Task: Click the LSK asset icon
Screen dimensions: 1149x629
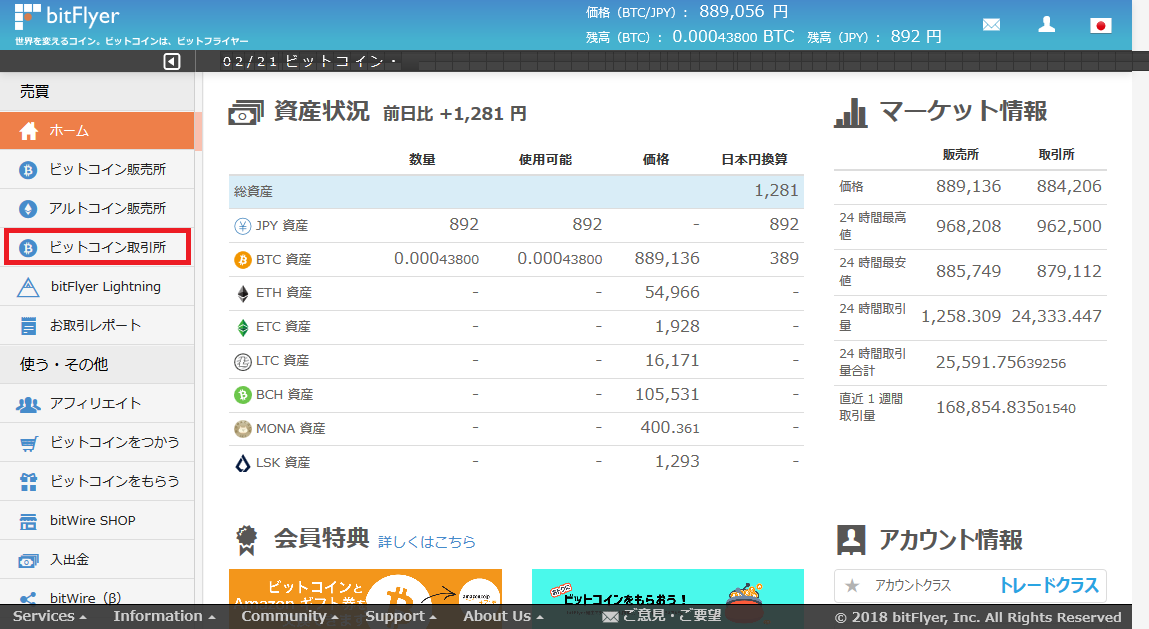Action: pyautogui.click(x=243, y=463)
